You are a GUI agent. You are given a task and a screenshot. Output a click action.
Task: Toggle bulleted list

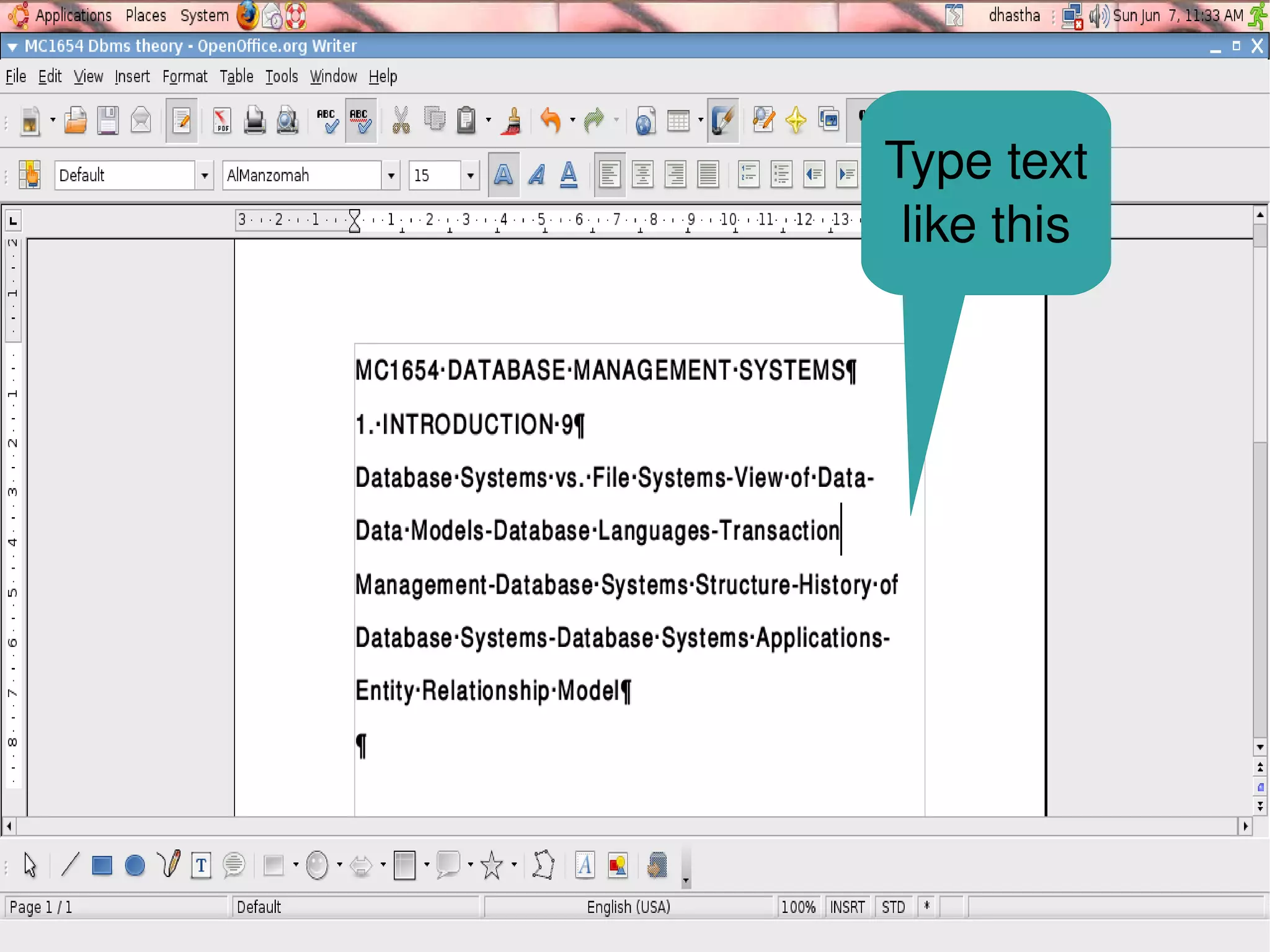pyautogui.click(x=781, y=175)
